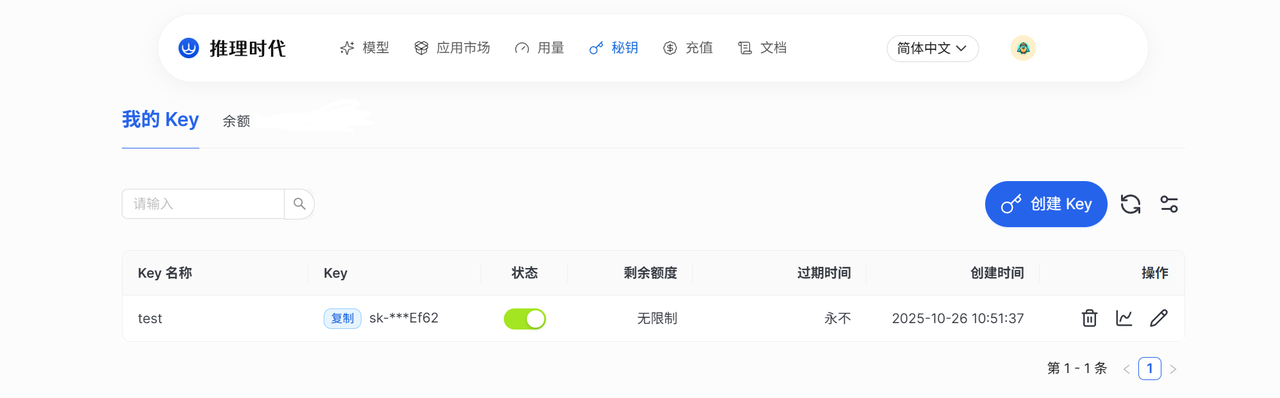Viewport: 1280px width, 398px height.
Task: Click the sk-***Ef62 key text
Action: click(404, 318)
